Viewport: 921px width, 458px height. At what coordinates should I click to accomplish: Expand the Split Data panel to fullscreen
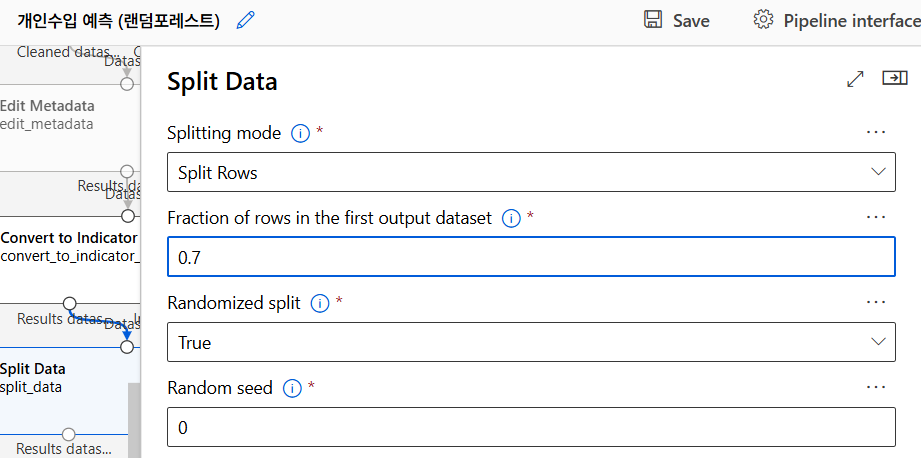tap(855, 79)
